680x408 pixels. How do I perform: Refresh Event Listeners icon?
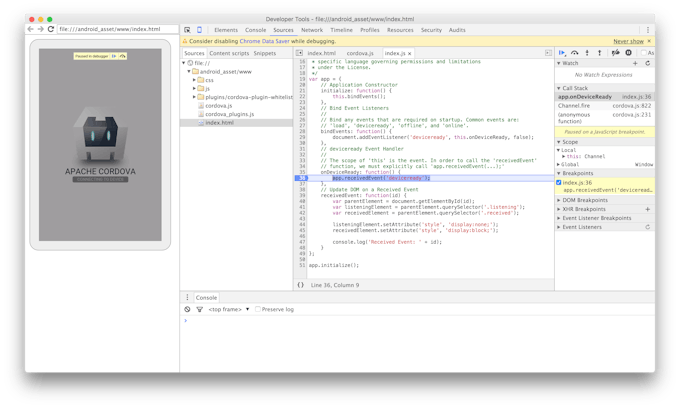[648, 227]
